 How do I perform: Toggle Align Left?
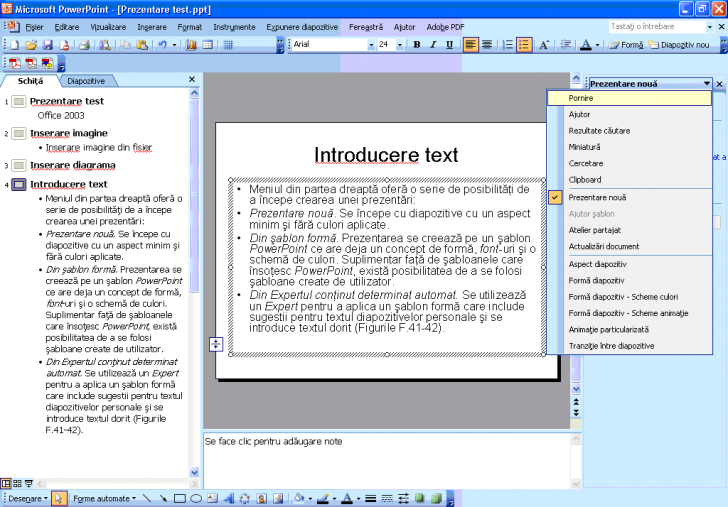(x=470, y=45)
